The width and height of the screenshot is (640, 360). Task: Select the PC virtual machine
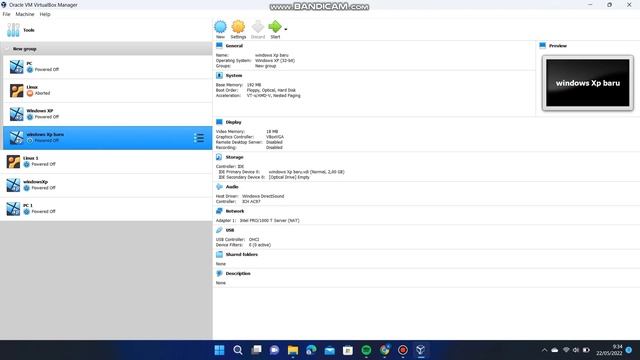[107, 67]
